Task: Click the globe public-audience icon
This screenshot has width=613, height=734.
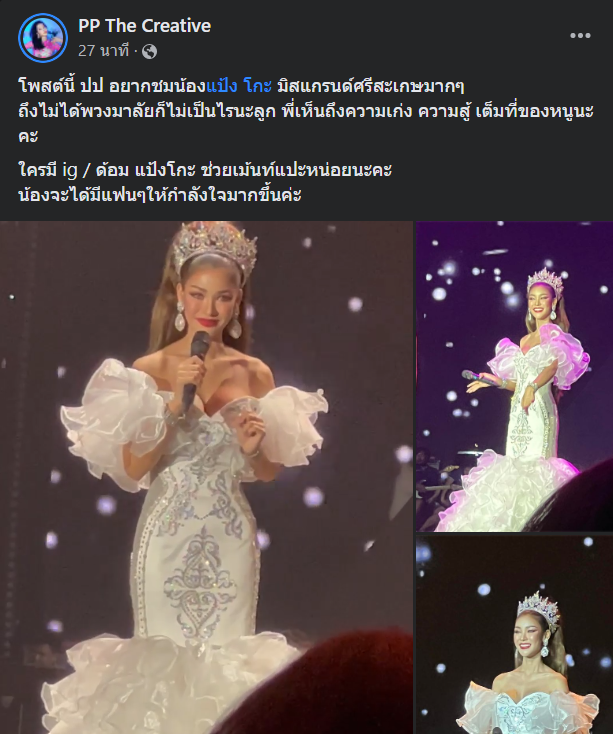Action: tap(149, 51)
